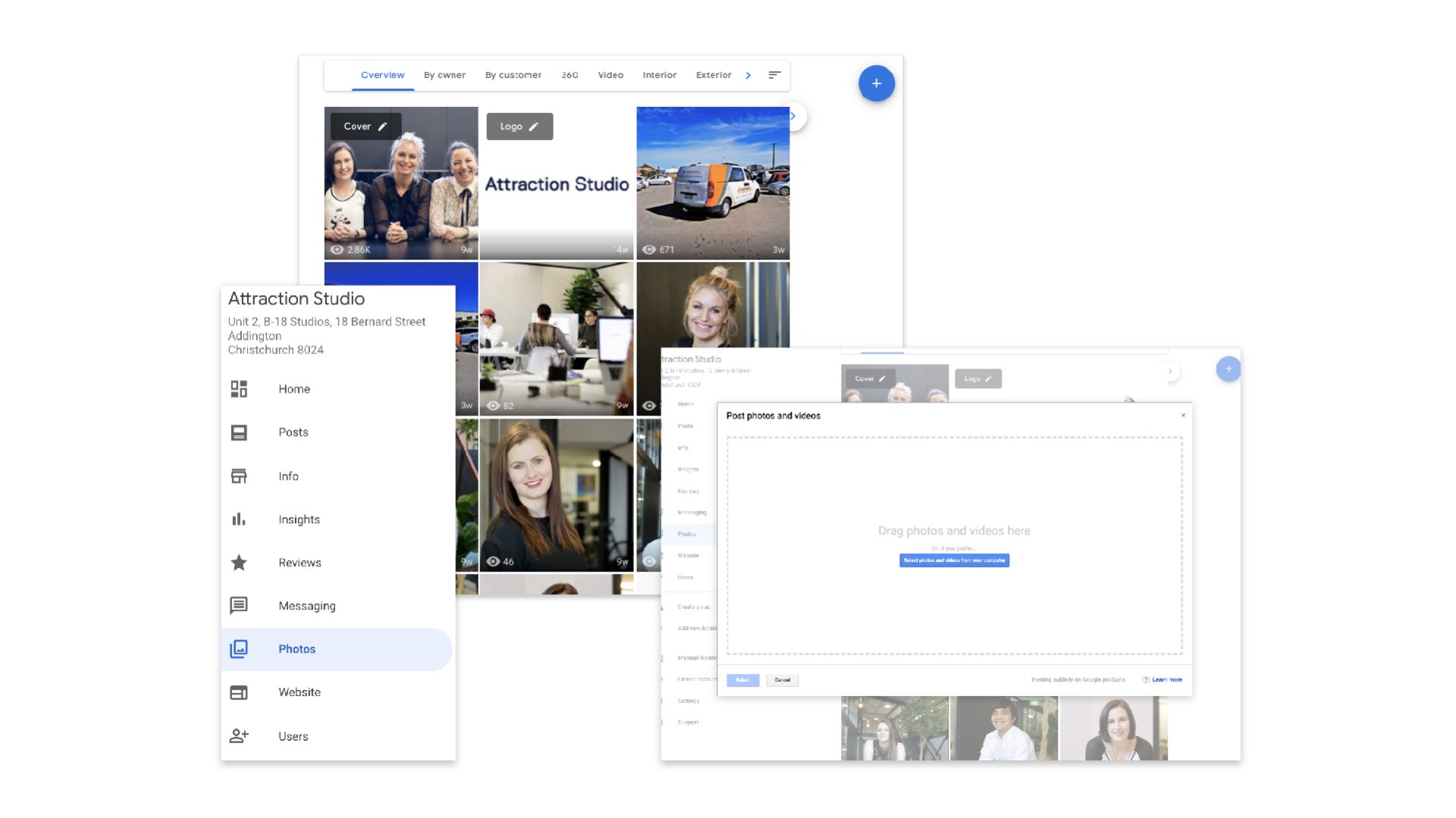Click the Home dashboard icon in sidebar

[x=239, y=389]
